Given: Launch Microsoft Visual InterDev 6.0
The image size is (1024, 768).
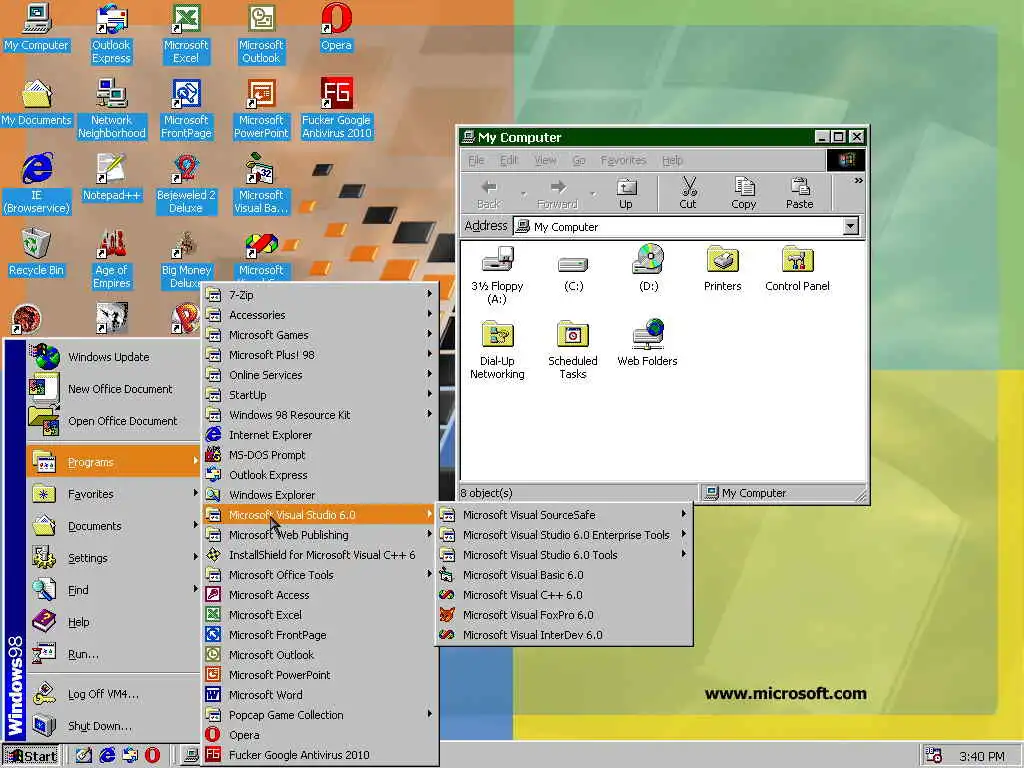Looking at the screenshot, I should (564, 635).
